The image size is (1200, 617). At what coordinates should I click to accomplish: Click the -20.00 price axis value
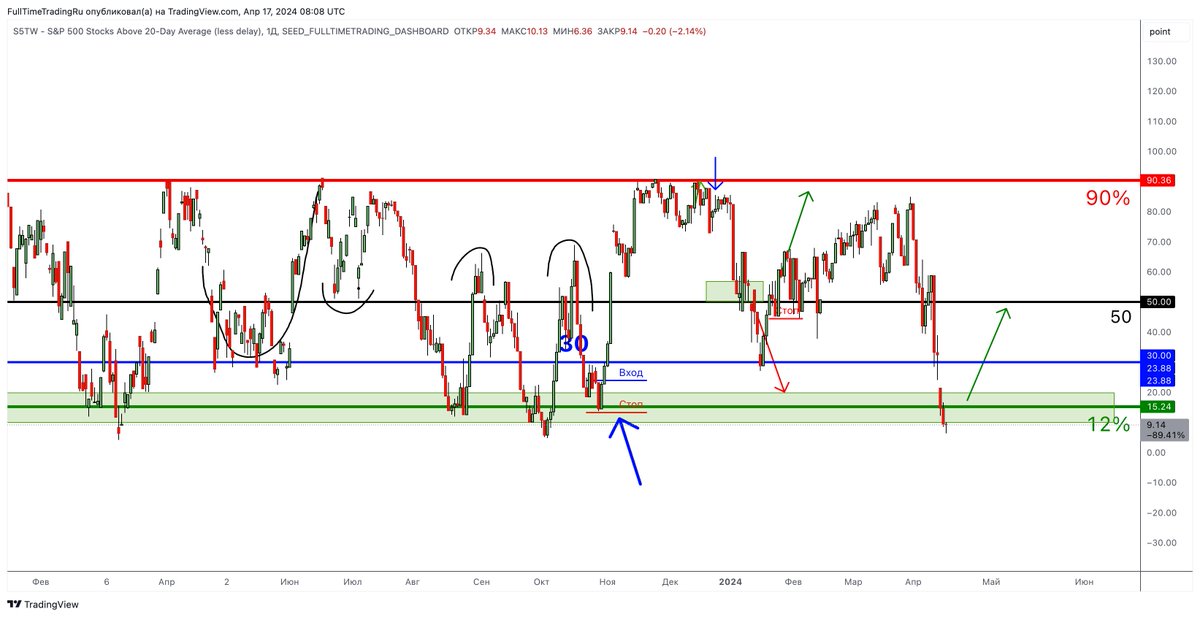pos(1162,513)
